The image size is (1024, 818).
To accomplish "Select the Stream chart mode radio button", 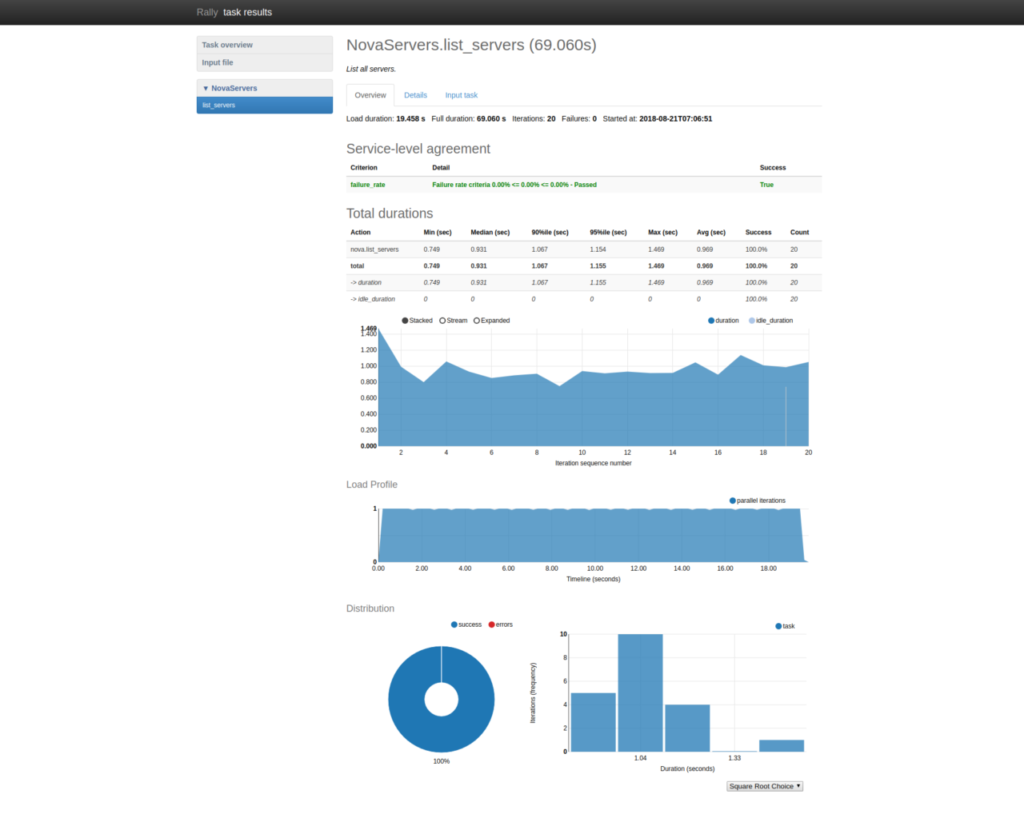I will [x=443, y=321].
